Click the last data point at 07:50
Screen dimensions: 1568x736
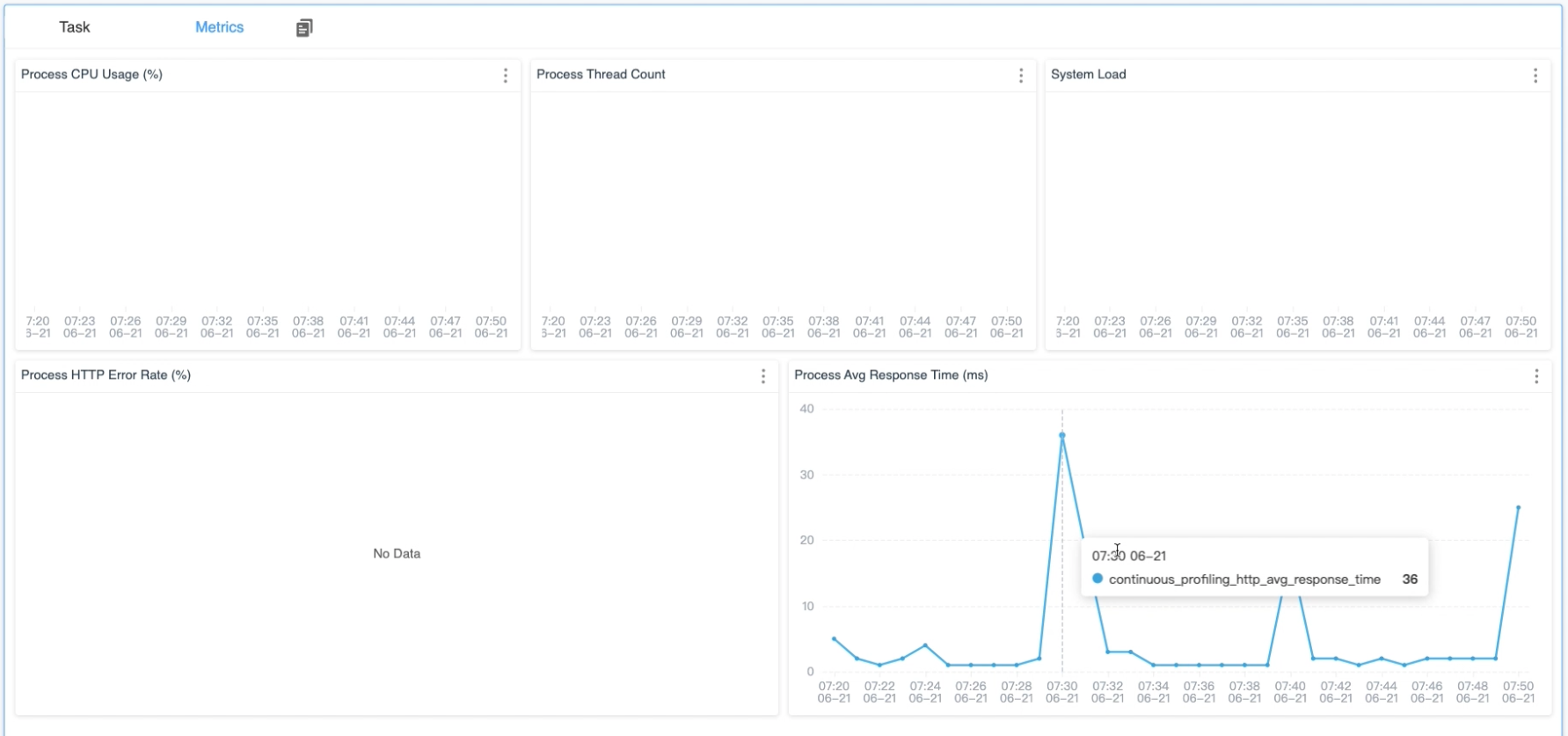1518,507
